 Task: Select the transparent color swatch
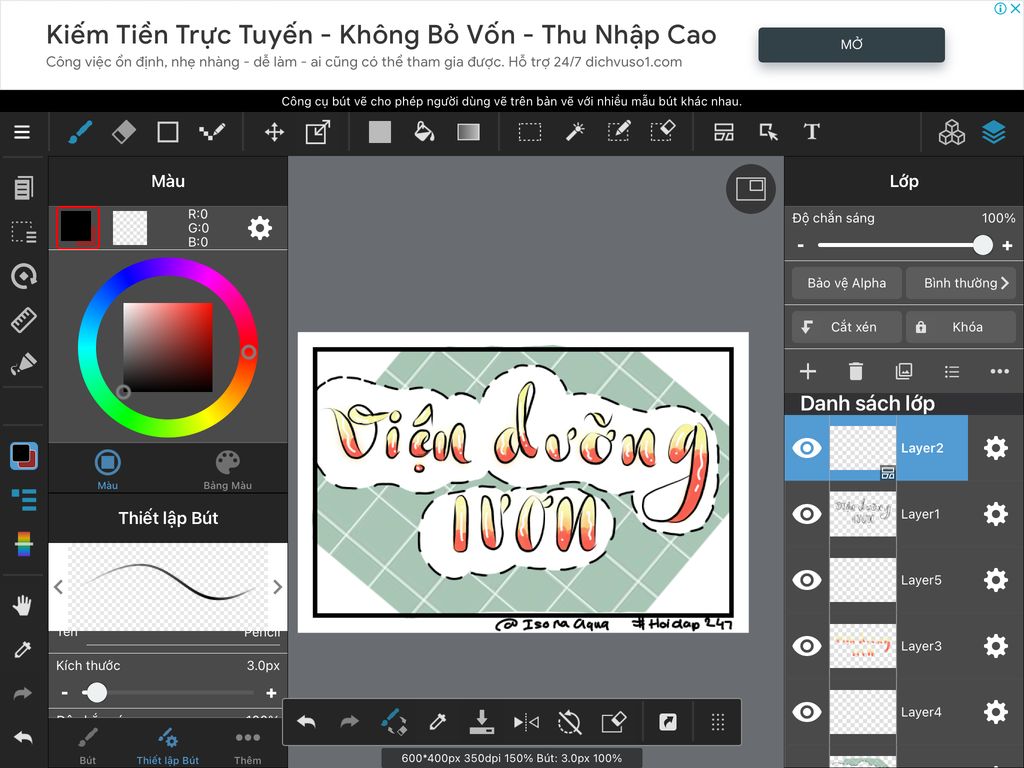(129, 227)
